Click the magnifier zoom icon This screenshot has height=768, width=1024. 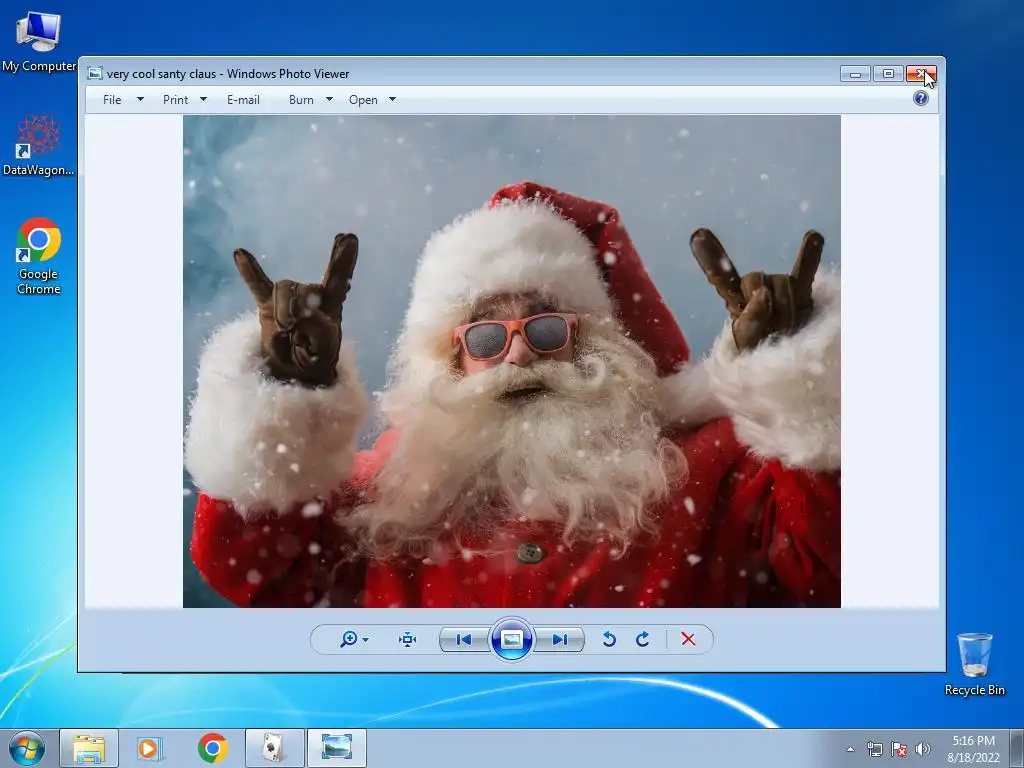pyautogui.click(x=348, y=639)
